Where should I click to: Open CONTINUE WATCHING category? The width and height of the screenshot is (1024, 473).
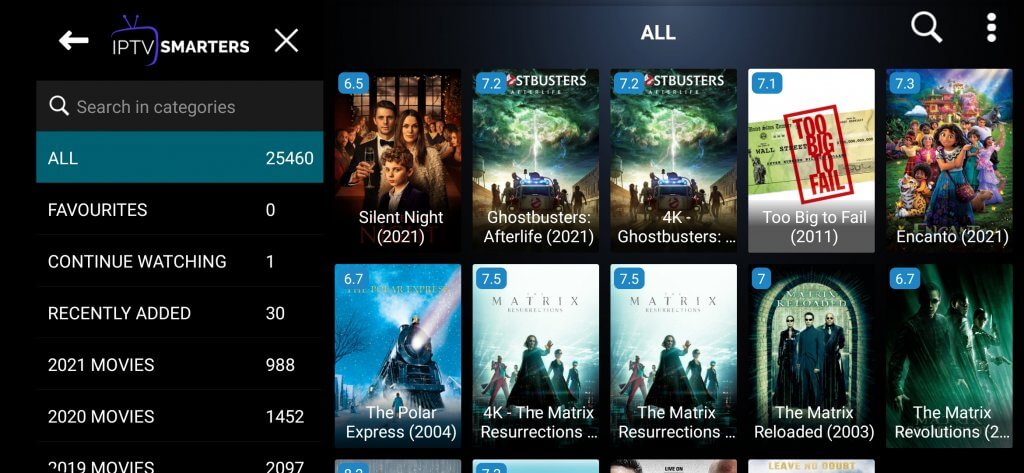(180, 261)
